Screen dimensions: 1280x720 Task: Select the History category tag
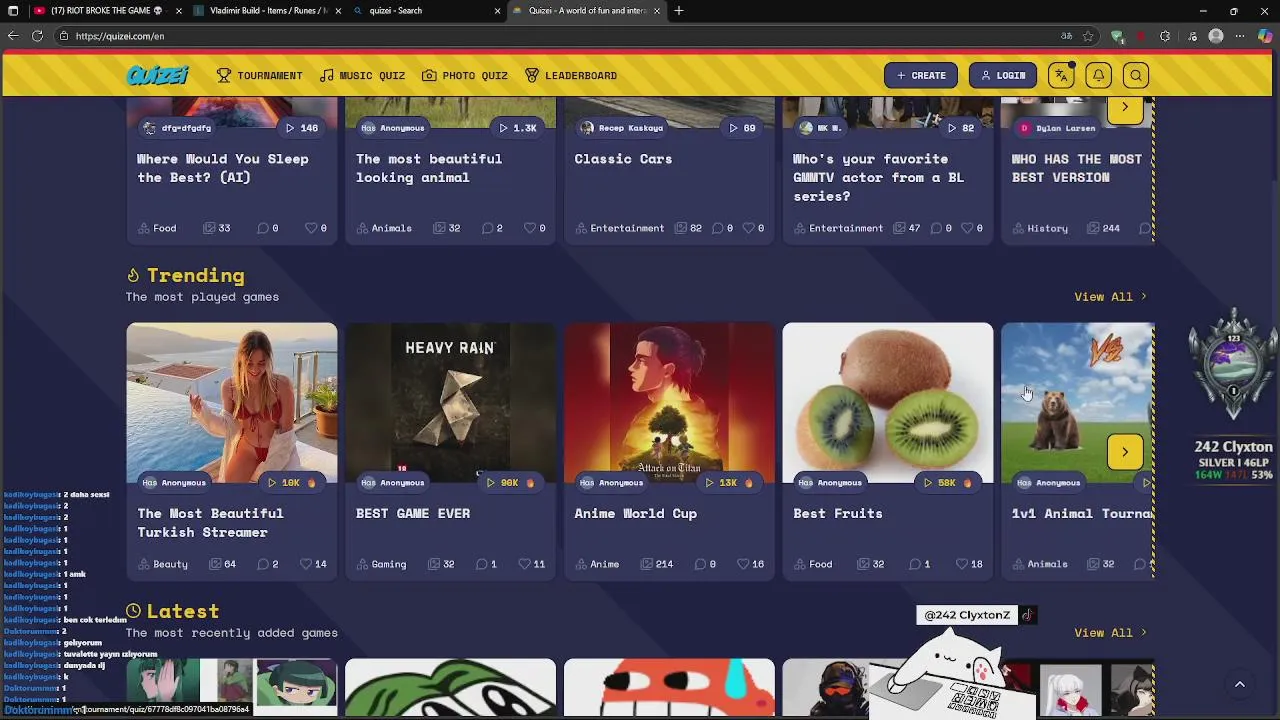(x=1040, y=228)
